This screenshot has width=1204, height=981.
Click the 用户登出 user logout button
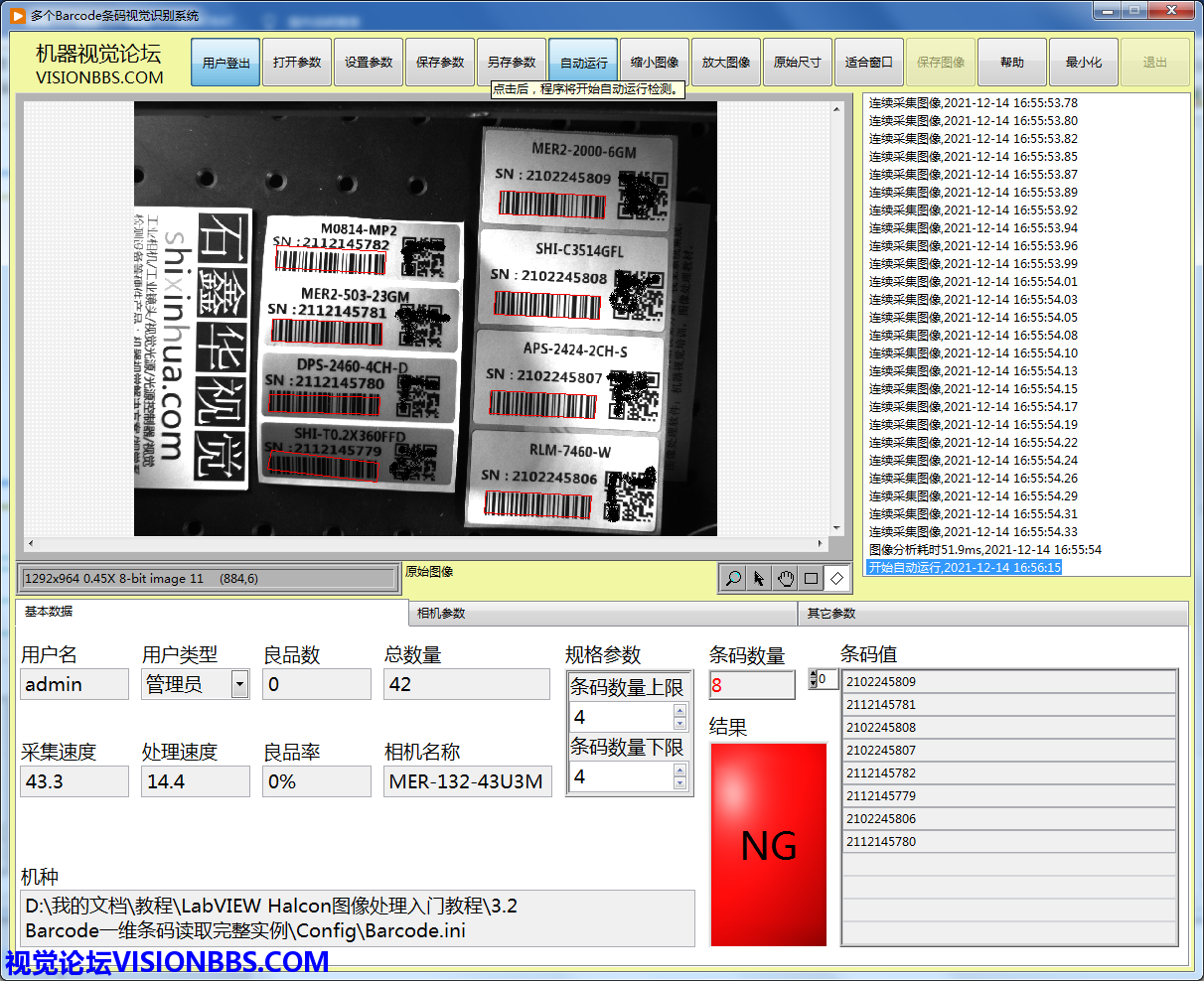(x=226, y=63)
